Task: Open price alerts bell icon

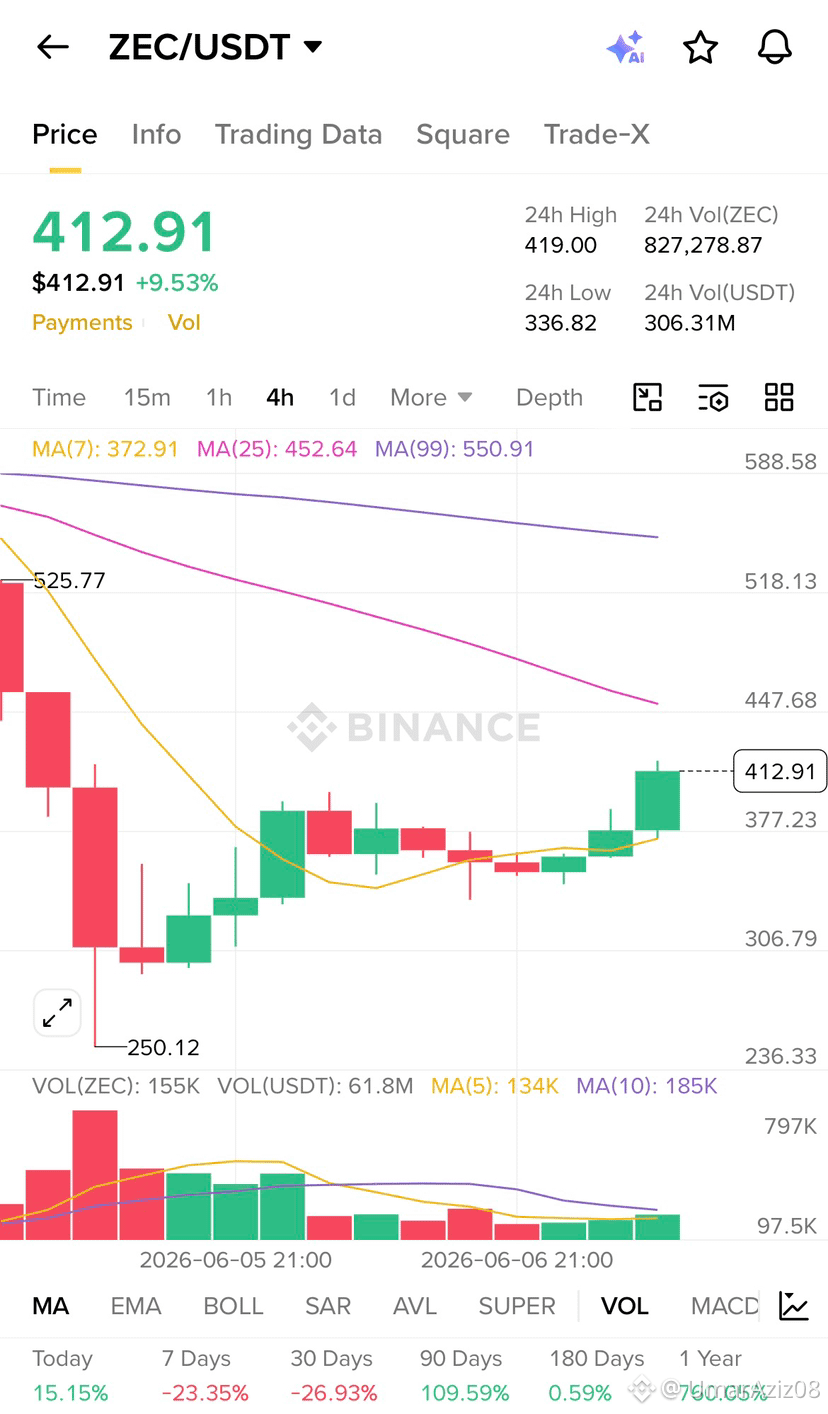Action: pyautogui.click(x=775, y=47)
